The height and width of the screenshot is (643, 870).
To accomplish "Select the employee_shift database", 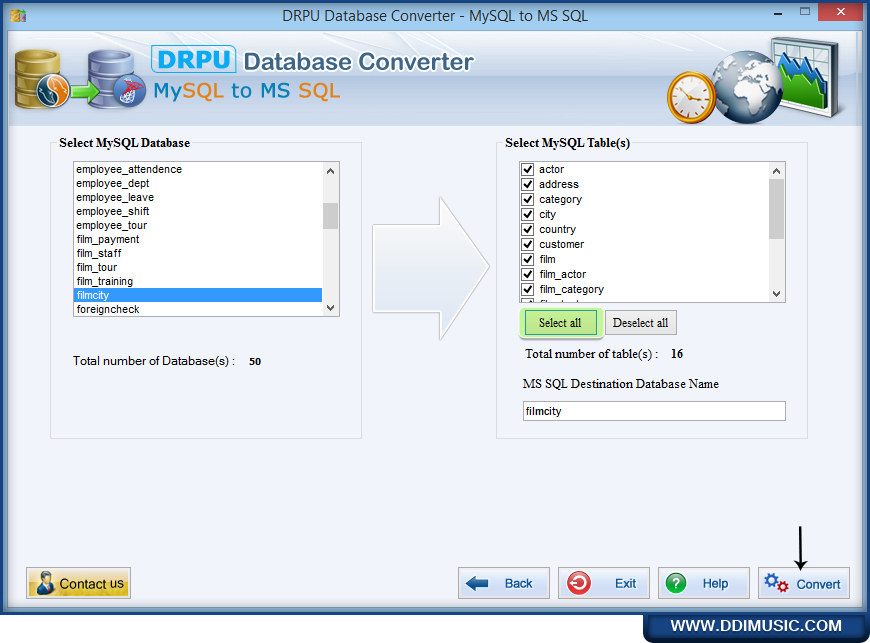I will point(198,211).
